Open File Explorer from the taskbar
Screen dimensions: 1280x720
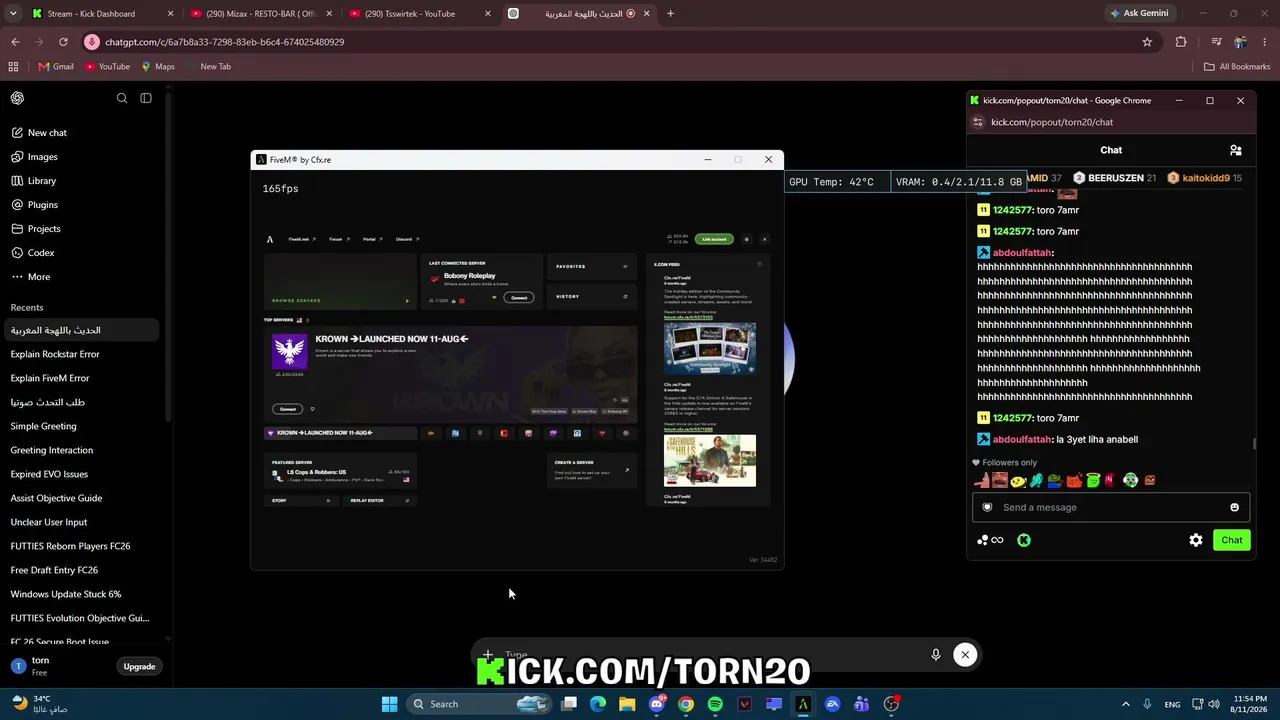(x=627, y=704)
